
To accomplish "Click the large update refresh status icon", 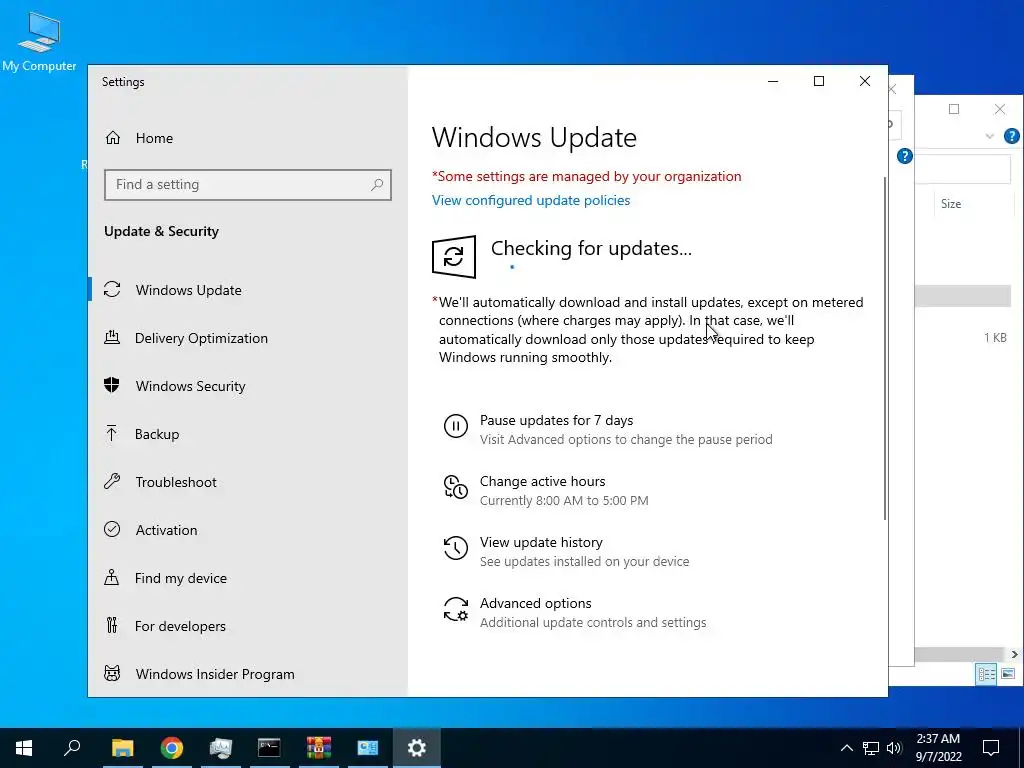I will point(454,257).
